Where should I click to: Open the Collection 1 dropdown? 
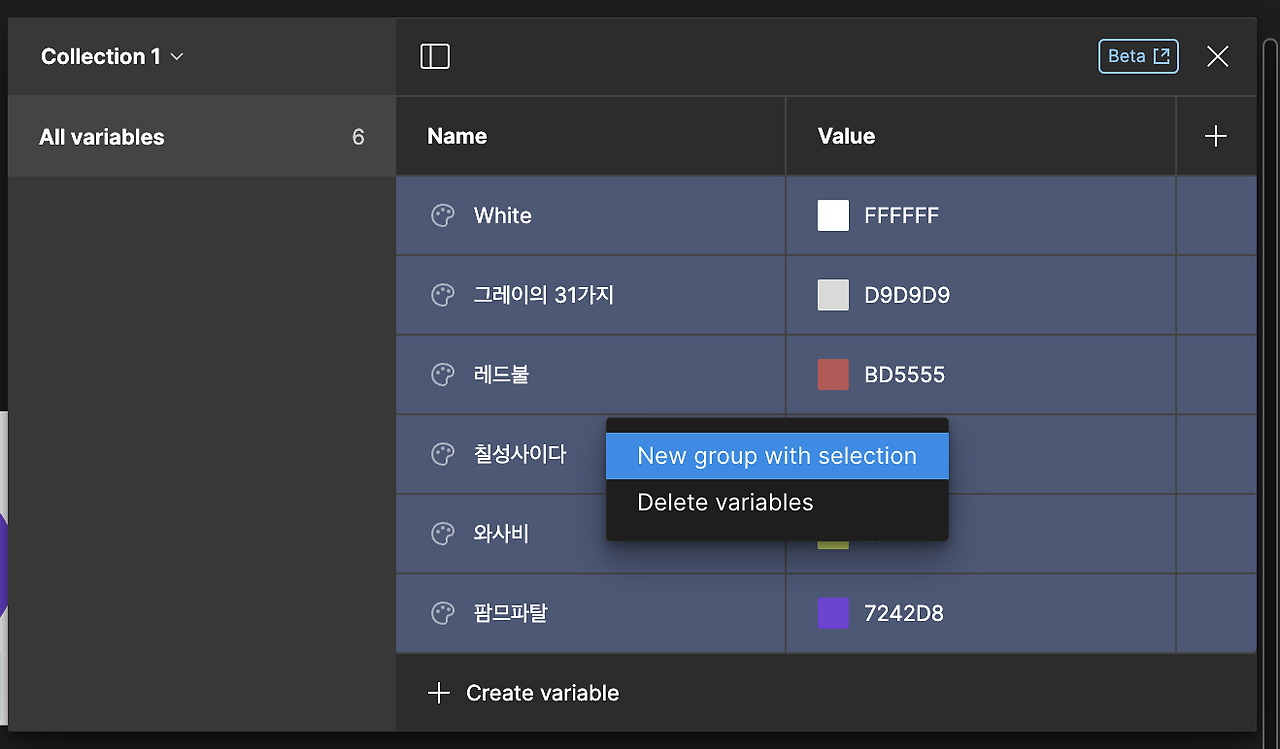click(112, 57)
